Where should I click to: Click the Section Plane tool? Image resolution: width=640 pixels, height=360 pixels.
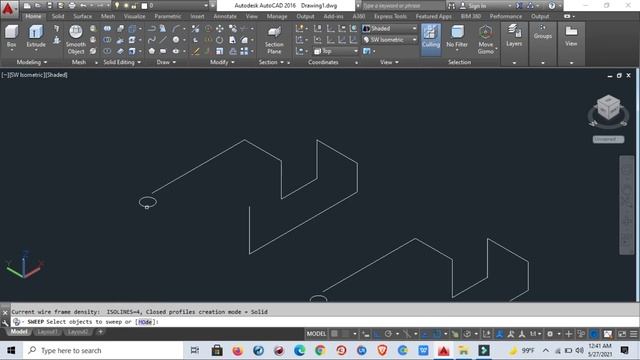[274, 40]
